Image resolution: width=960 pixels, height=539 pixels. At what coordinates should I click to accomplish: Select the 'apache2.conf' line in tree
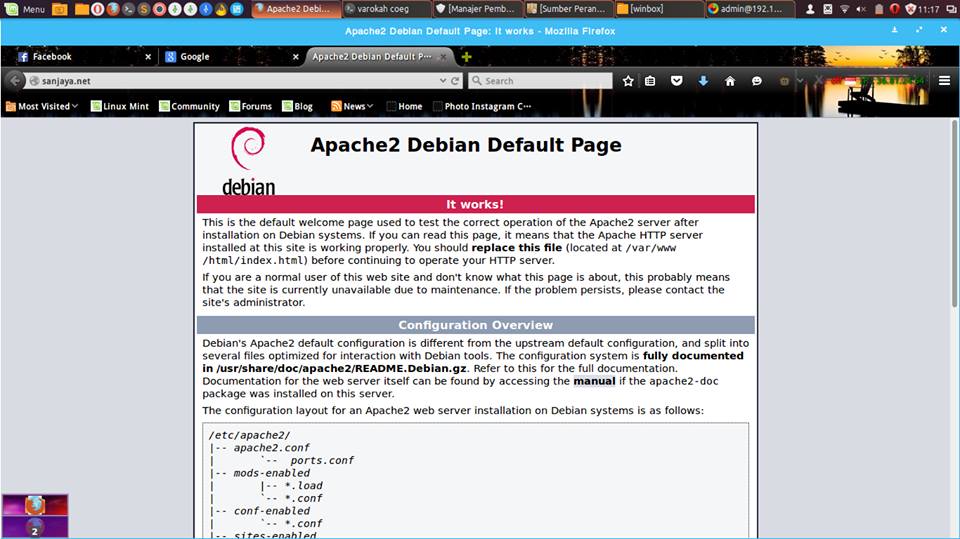click(271, 448)
